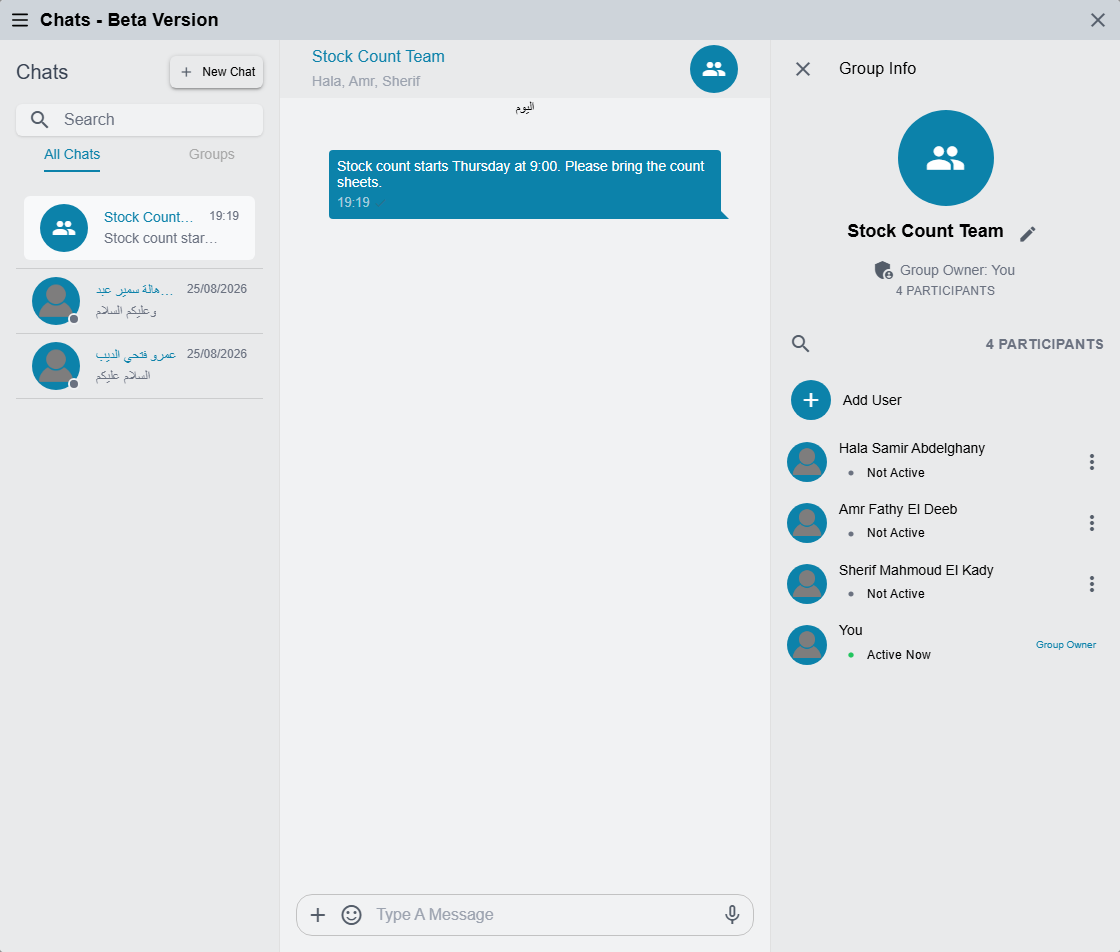Click the Group Owner shield icon
The width and height of the screenshot is (1120, 952).
[x=884, y=271]
